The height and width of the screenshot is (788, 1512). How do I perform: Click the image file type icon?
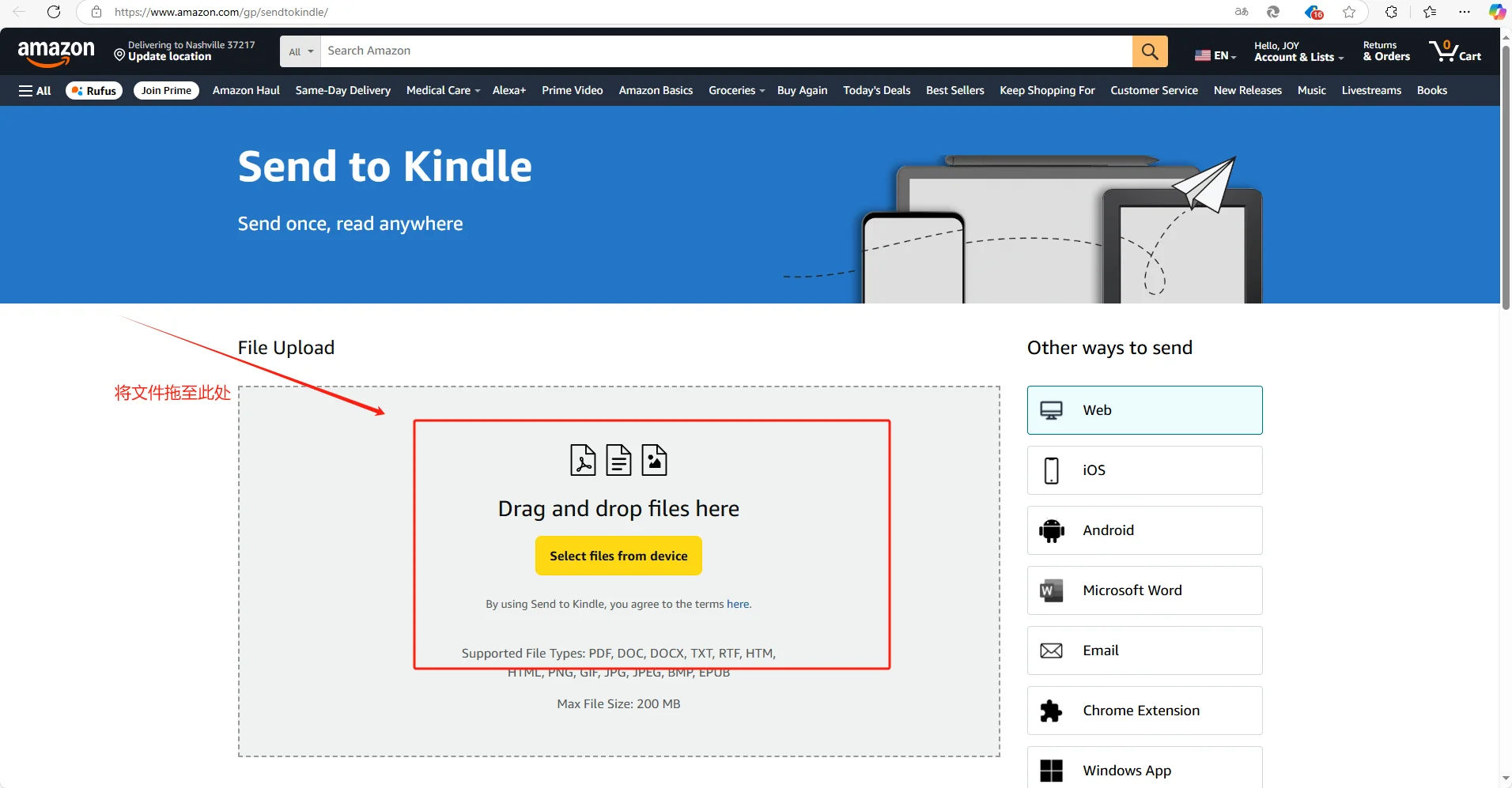[654, 460]
